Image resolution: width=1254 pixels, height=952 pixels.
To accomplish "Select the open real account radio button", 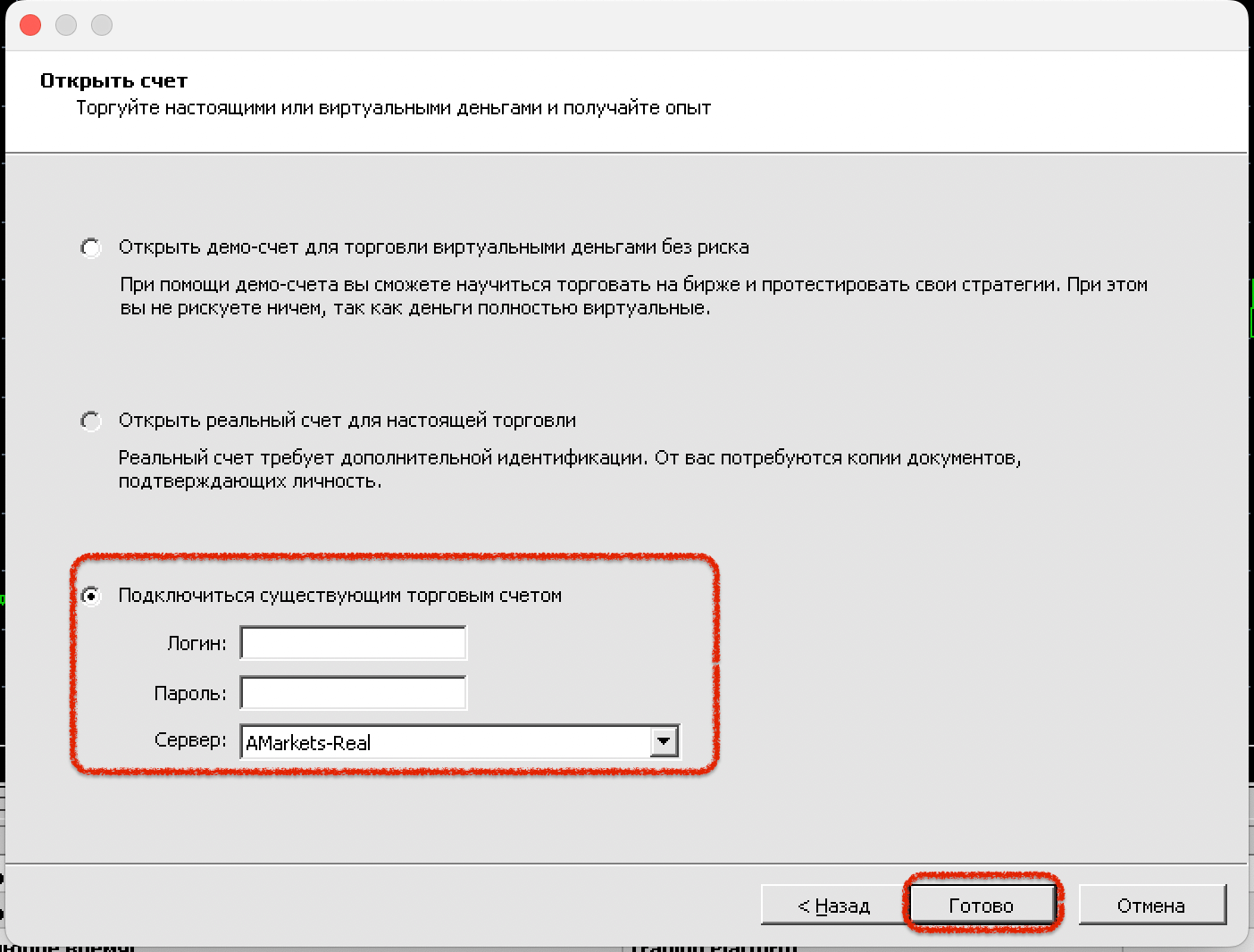I will tap(91, 421).
